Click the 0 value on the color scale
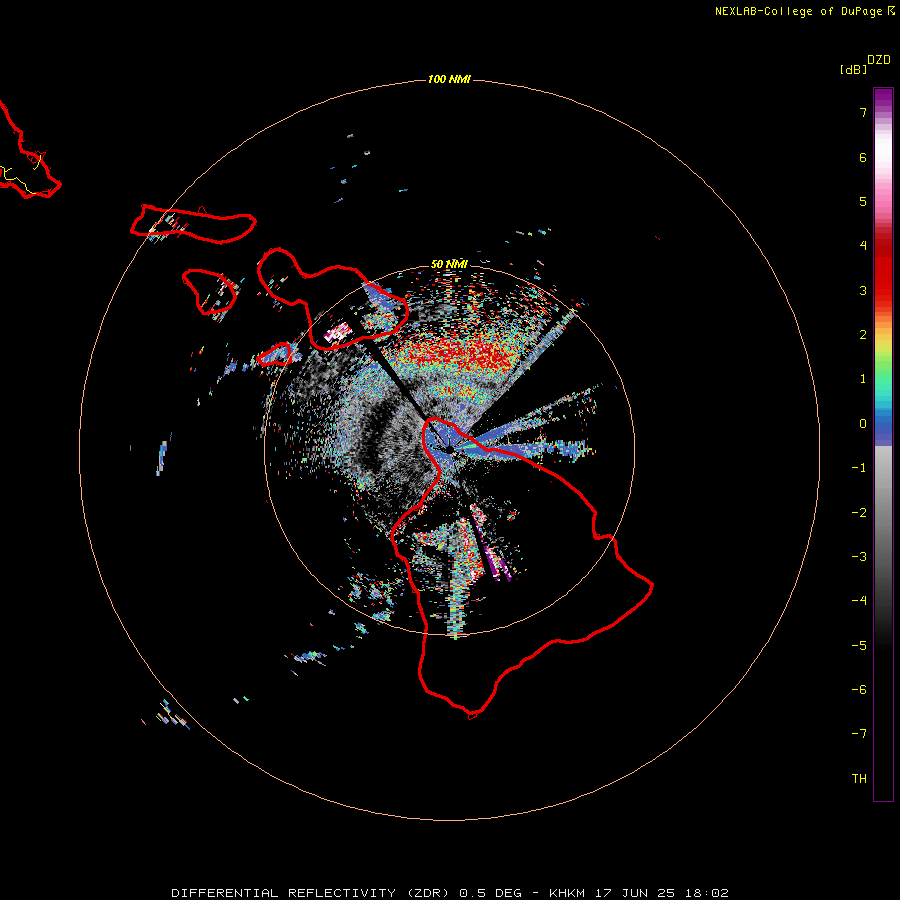Screen dimensions: 900x900 [863, 424]
